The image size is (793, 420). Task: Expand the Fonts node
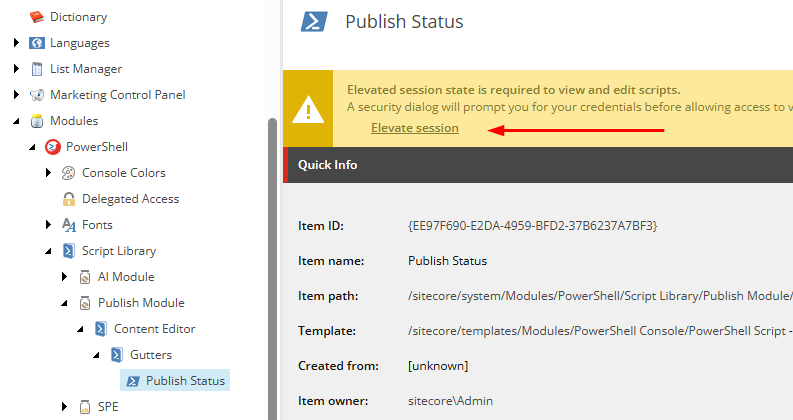(x=49, y=224)
